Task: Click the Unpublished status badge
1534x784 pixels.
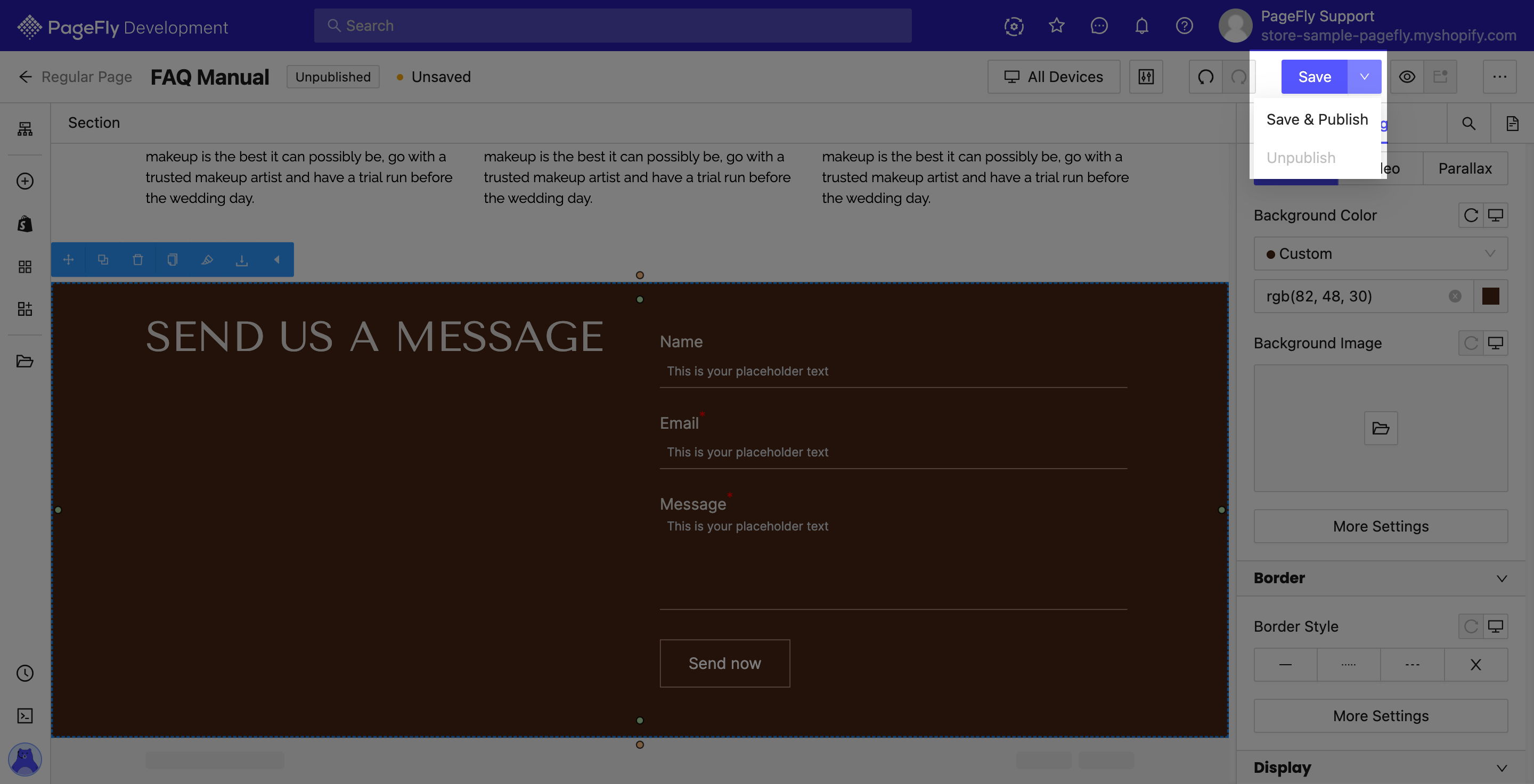Action: [333, 77]
